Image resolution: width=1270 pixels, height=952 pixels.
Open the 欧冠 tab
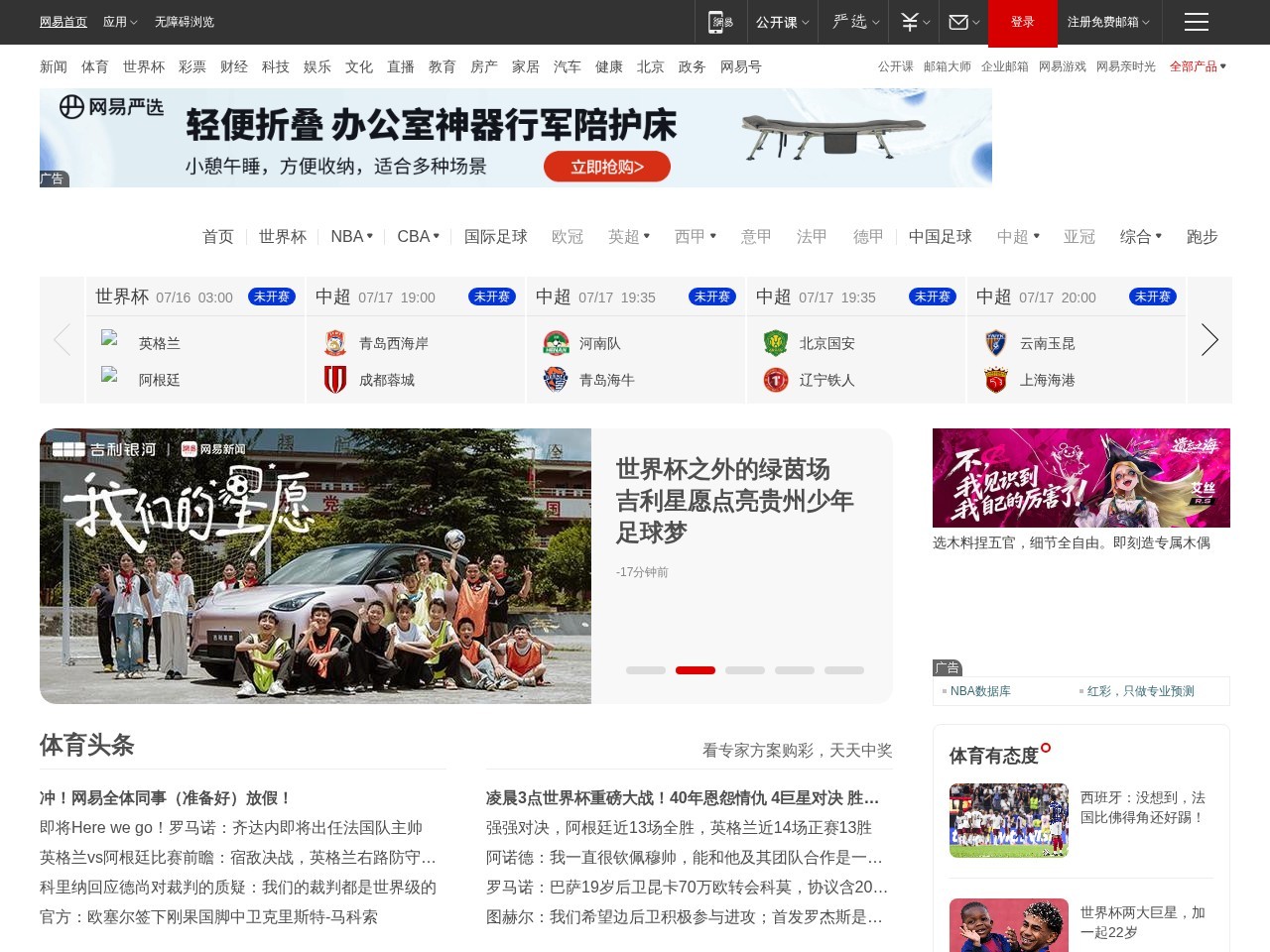pyautogui.click(x=568, y=236)
